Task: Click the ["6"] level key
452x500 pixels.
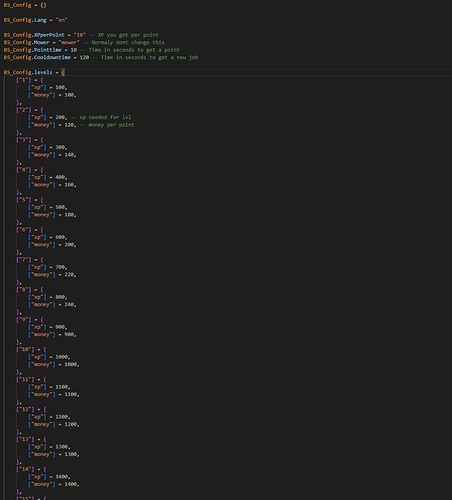Action: pos(24,230)
